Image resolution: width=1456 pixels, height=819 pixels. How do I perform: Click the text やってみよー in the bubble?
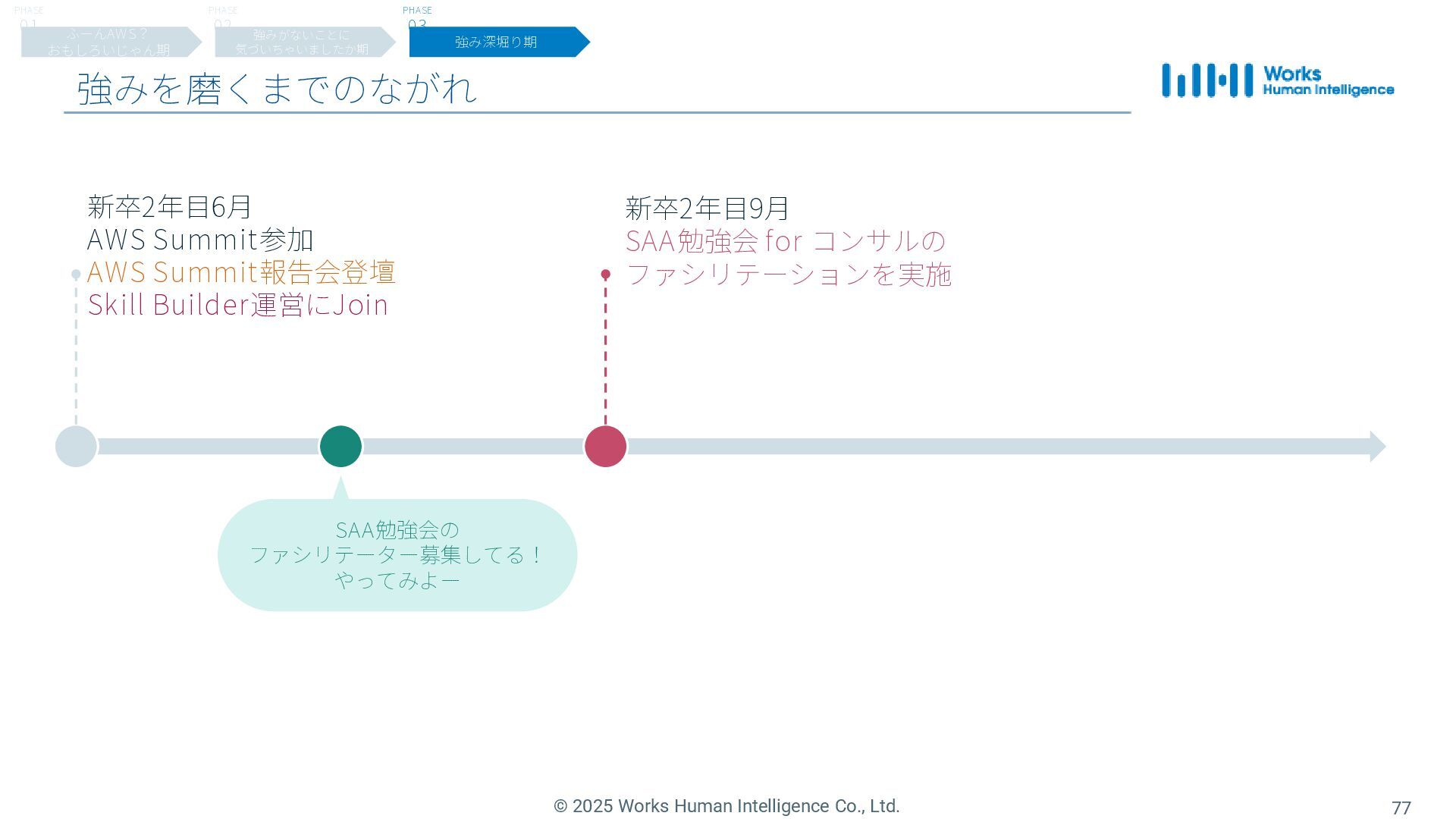click(397, 580)
